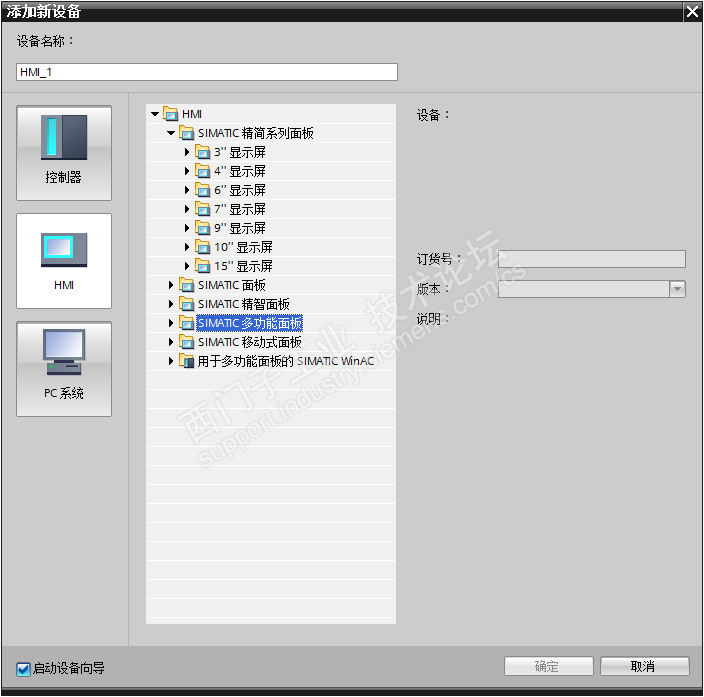Click the 订货号 order number field
Screen dimensions: 704x697
tap(592, 259)
